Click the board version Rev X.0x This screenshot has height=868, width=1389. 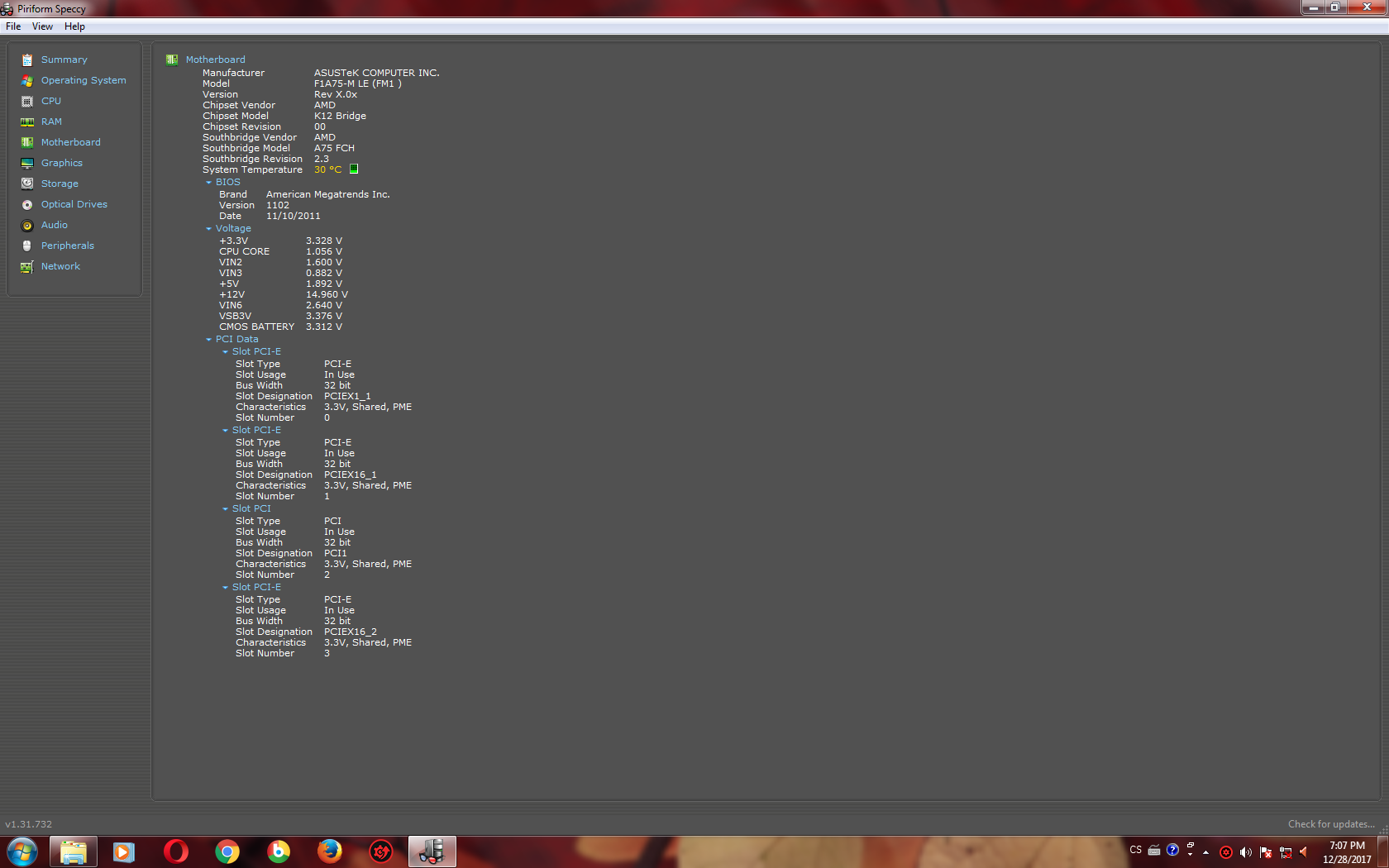click(336, 94)
